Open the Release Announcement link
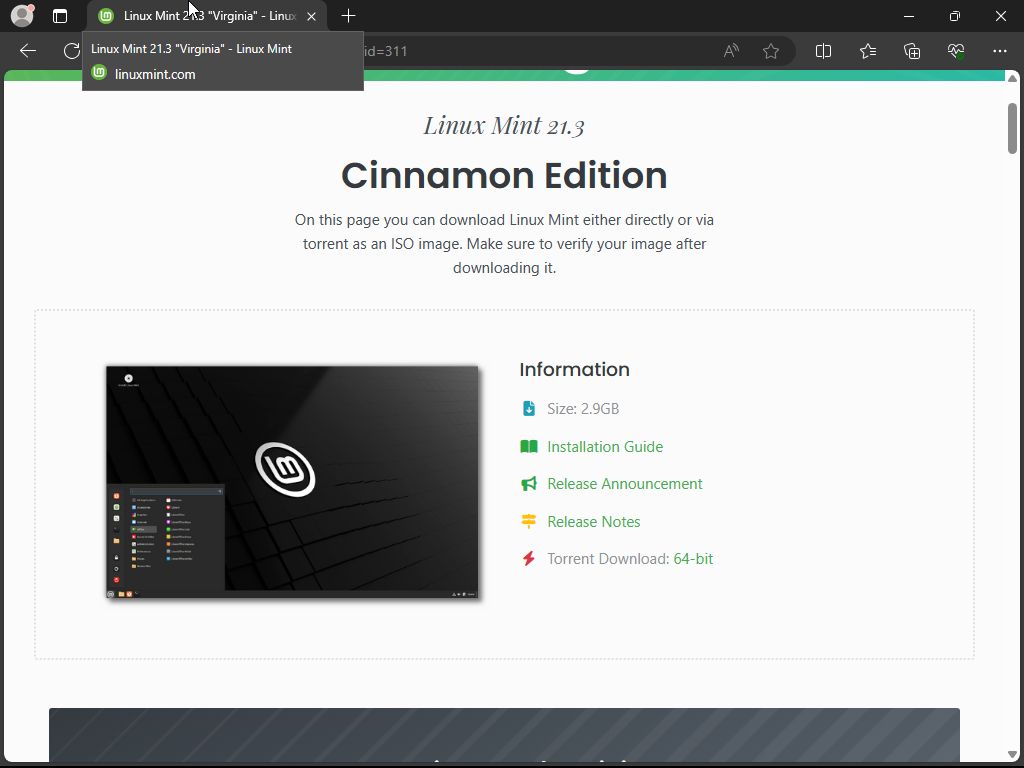1024x768 pixels. click(x=624, y=484)
